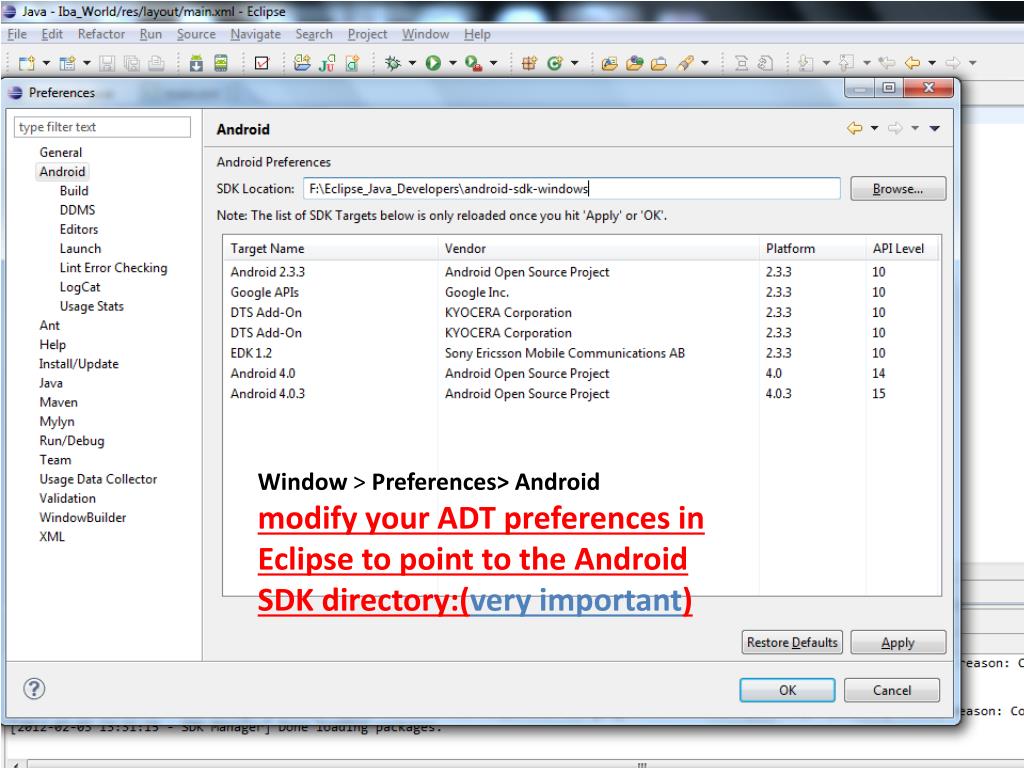1024x768 pixels.
Task: Open the Navigate menu
Action: tap(255, 34)
